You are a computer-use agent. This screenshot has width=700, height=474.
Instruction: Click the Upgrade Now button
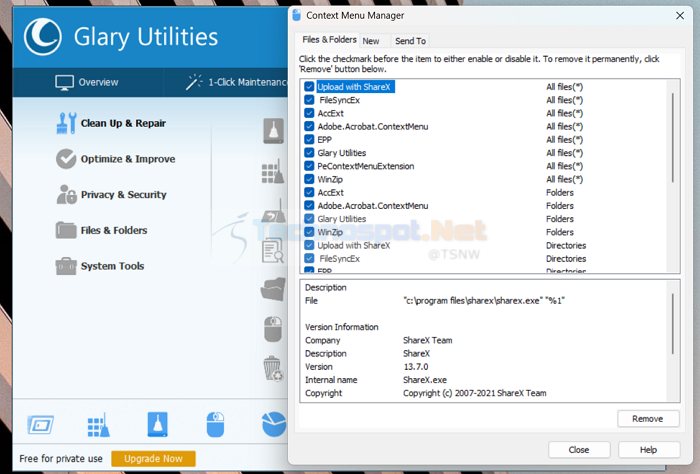153,458
